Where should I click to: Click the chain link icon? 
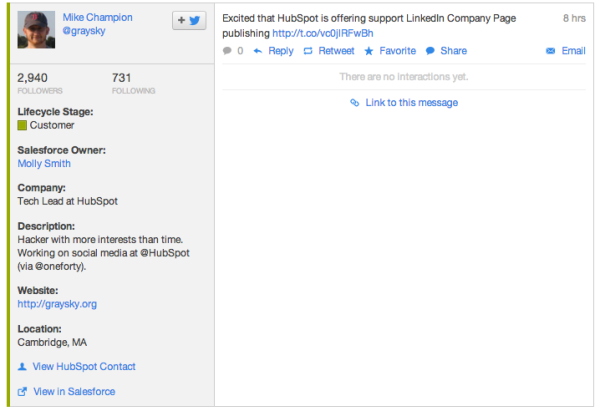[x=355, y=103]
